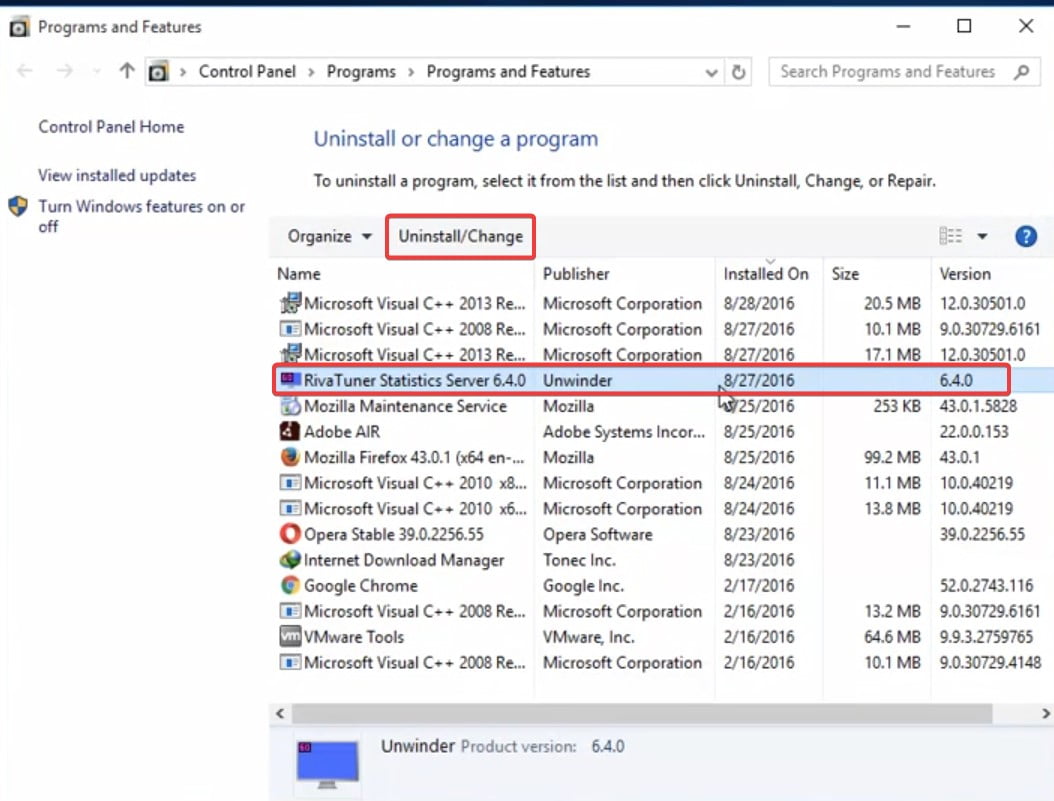Click the Back navigation arrow
Screen dimensions: 1054x801
[x=25, y=71]
